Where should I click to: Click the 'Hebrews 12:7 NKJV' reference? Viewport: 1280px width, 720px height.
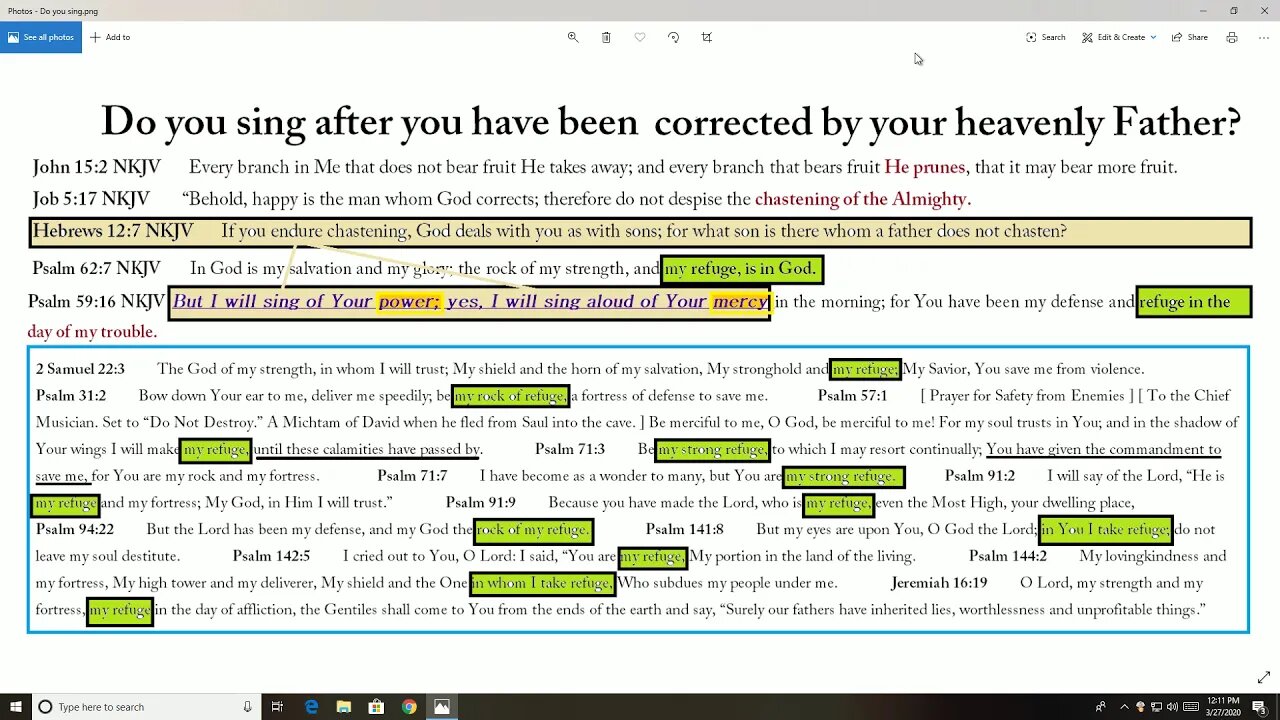(113, 231)
